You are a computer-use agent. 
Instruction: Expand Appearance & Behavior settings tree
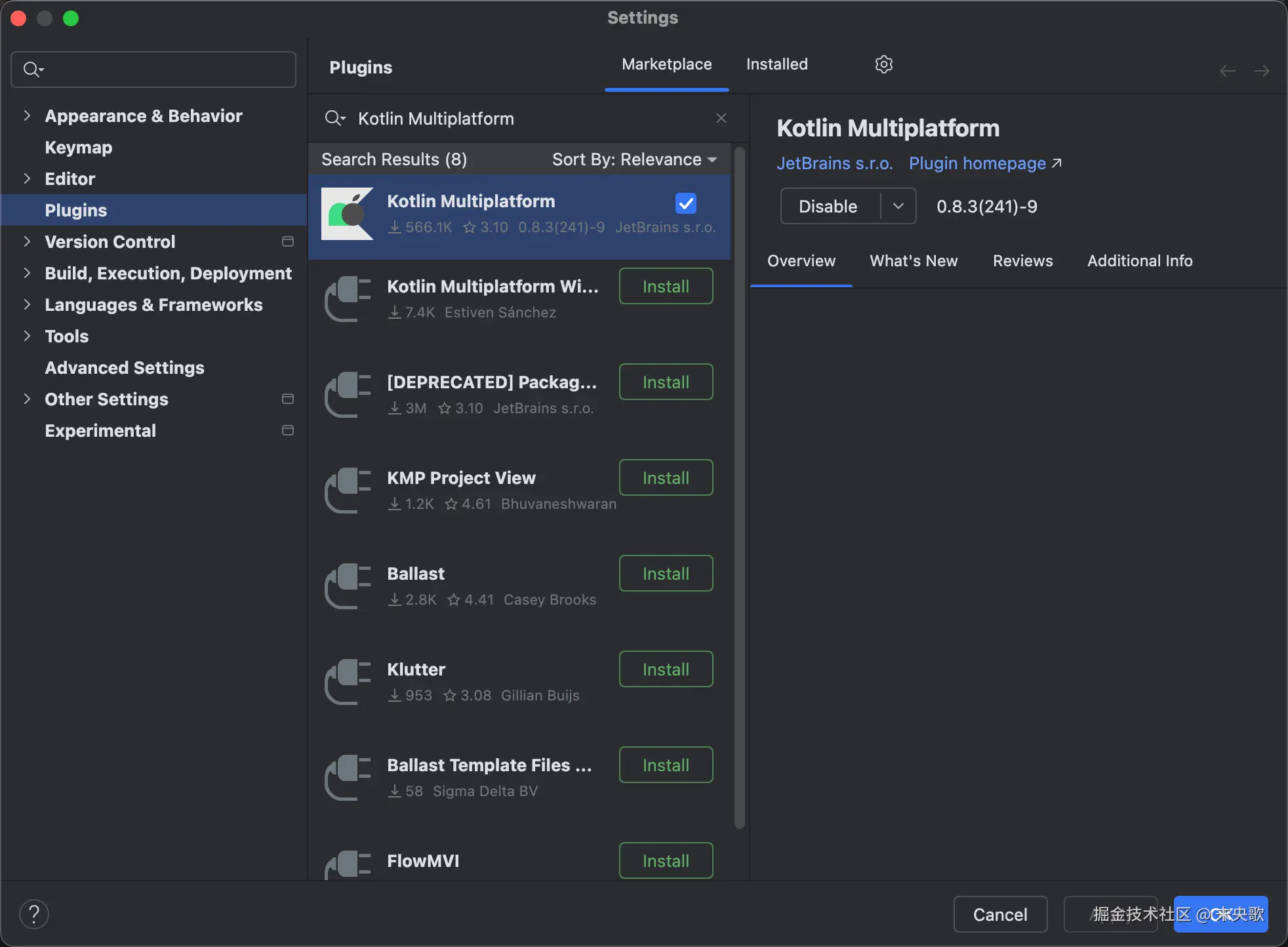click(27, 116)
